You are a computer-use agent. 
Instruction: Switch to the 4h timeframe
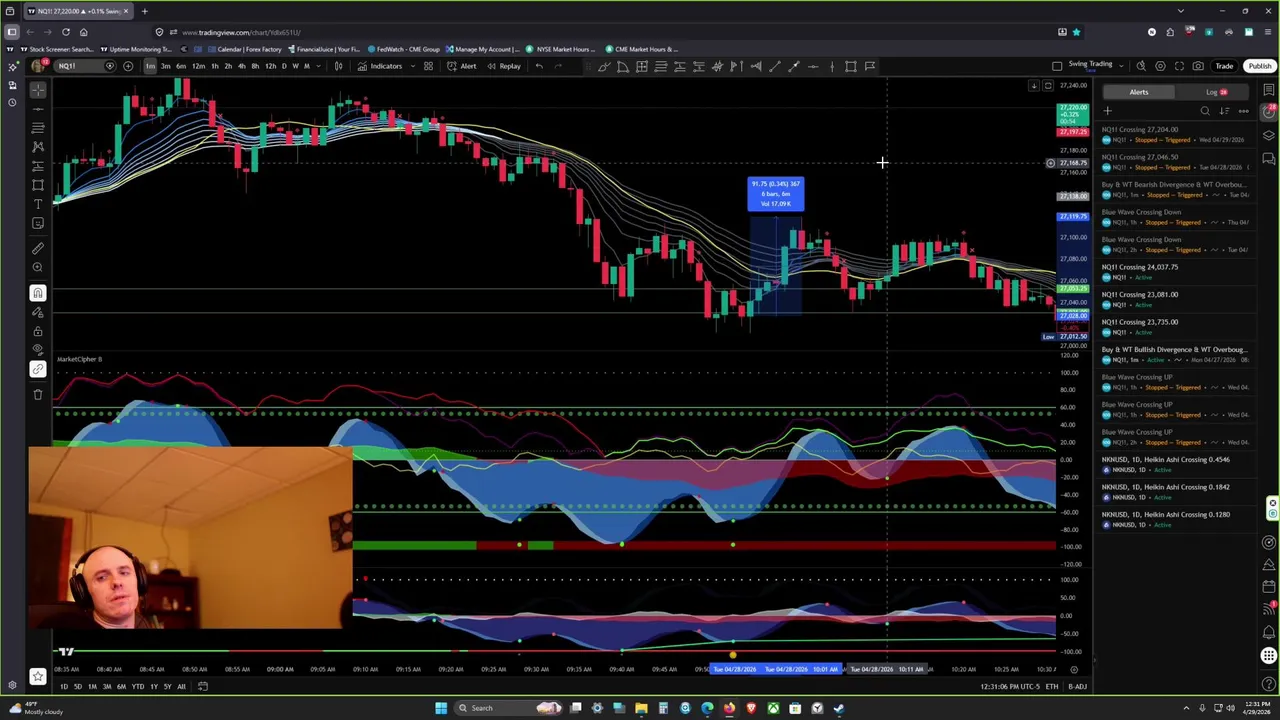[x=241, y=66]
